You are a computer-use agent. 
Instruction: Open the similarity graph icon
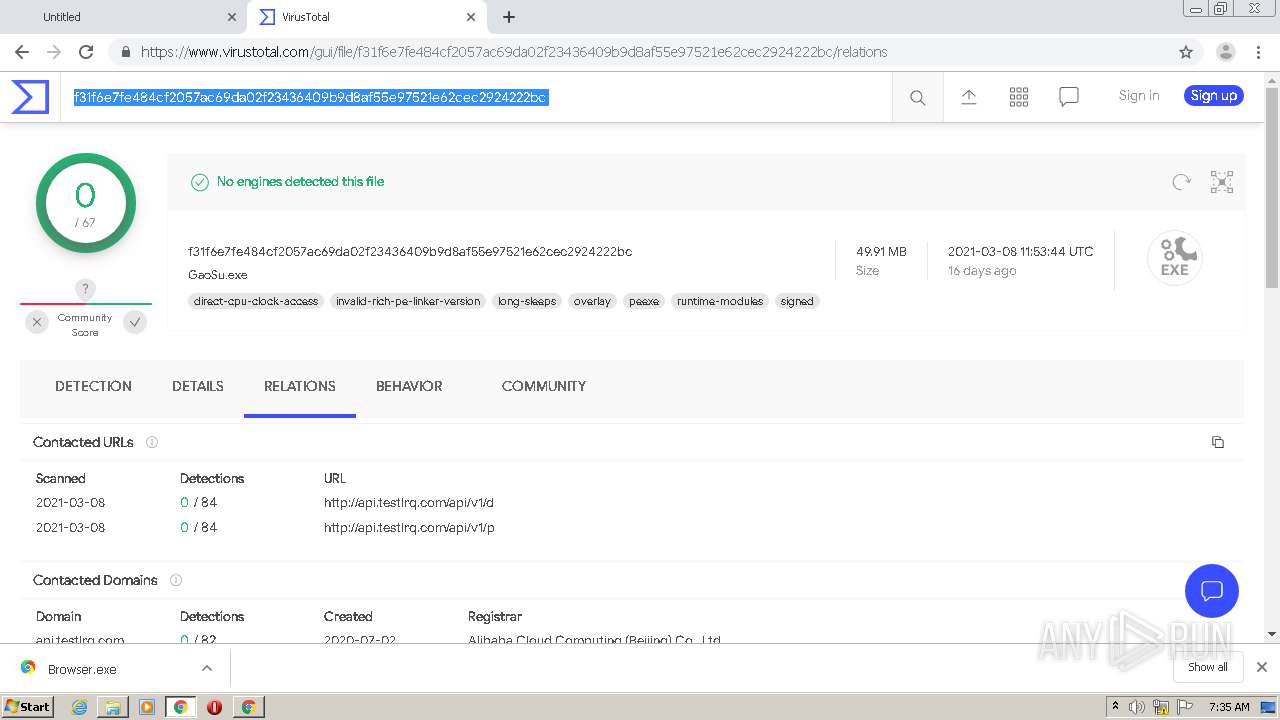1222,182
